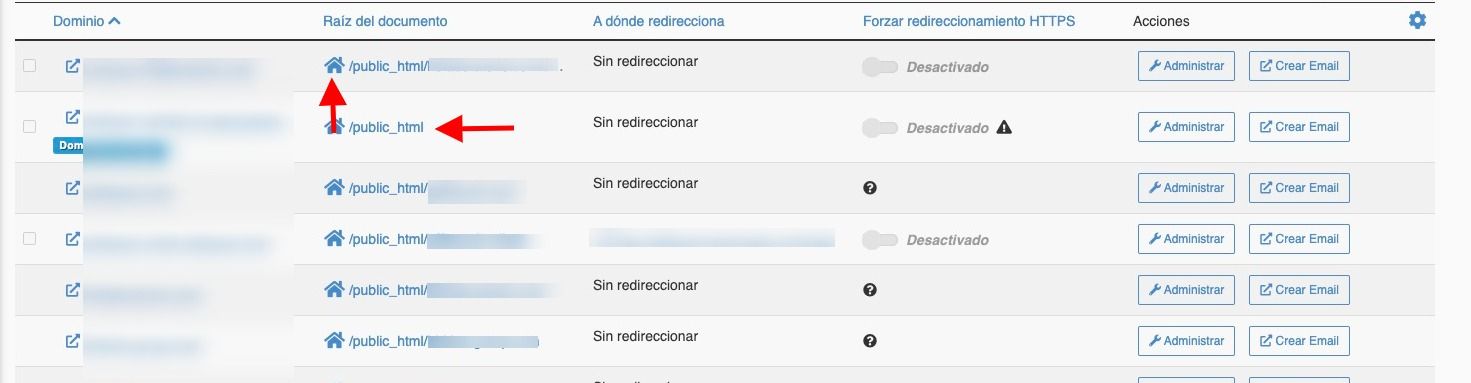The width and height of the screenshot is (1471, 383).
Task: Click warning triangle next to second Desactivado
Action: [x=1004, y=127]
